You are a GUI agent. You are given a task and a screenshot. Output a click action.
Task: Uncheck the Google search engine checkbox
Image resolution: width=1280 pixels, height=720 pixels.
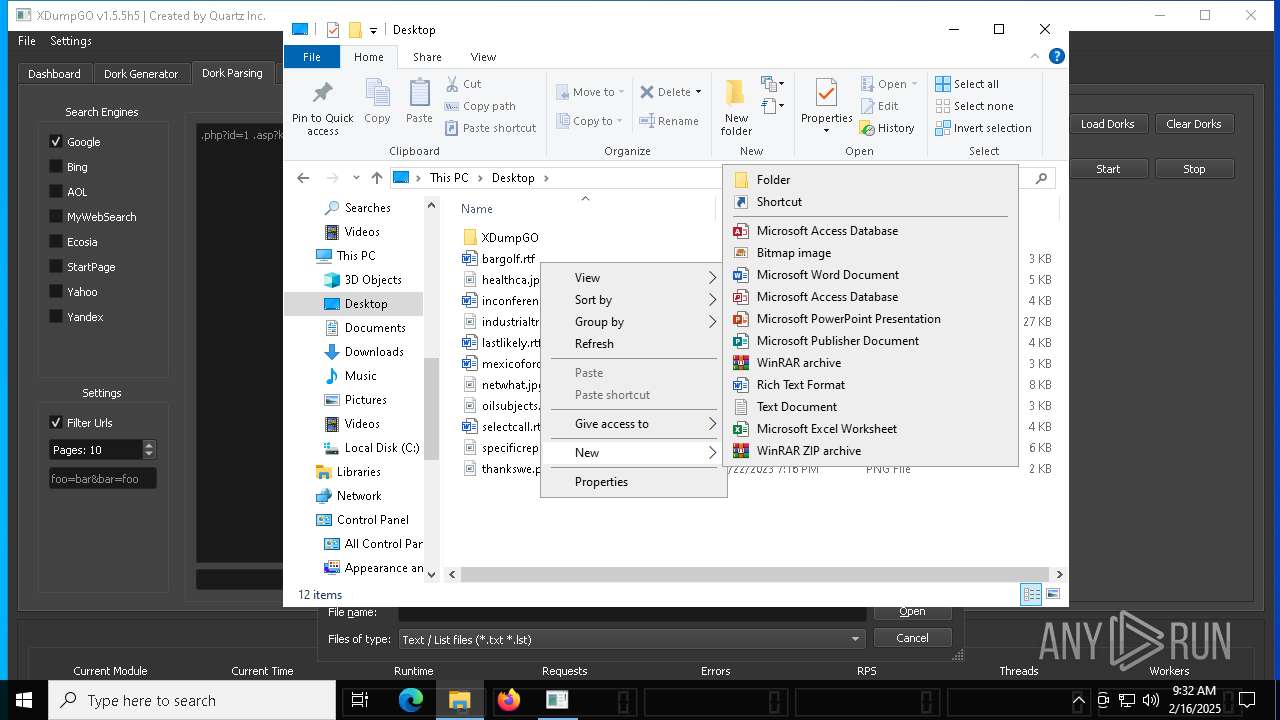tap(56, 142)
